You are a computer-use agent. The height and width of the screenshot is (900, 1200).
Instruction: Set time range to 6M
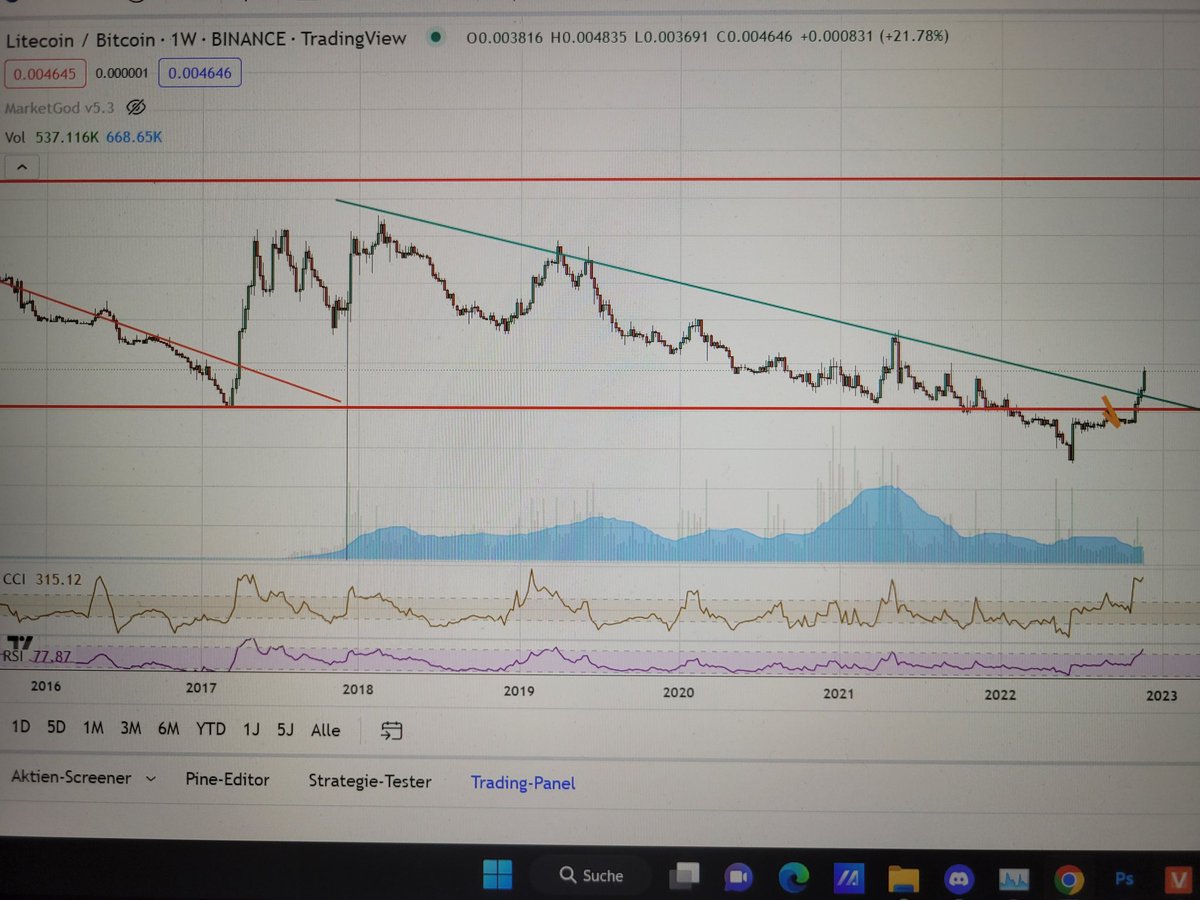[168, 729]
